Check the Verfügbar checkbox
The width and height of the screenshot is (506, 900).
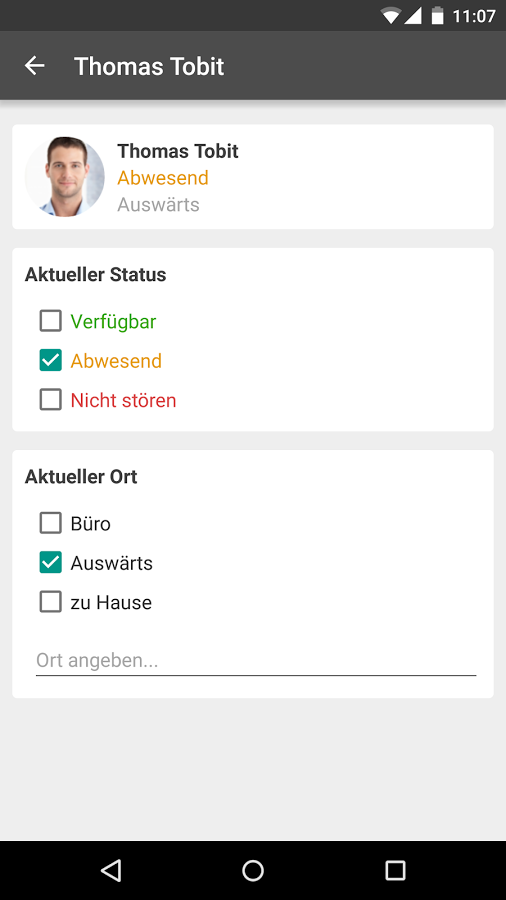click(50, 321)
